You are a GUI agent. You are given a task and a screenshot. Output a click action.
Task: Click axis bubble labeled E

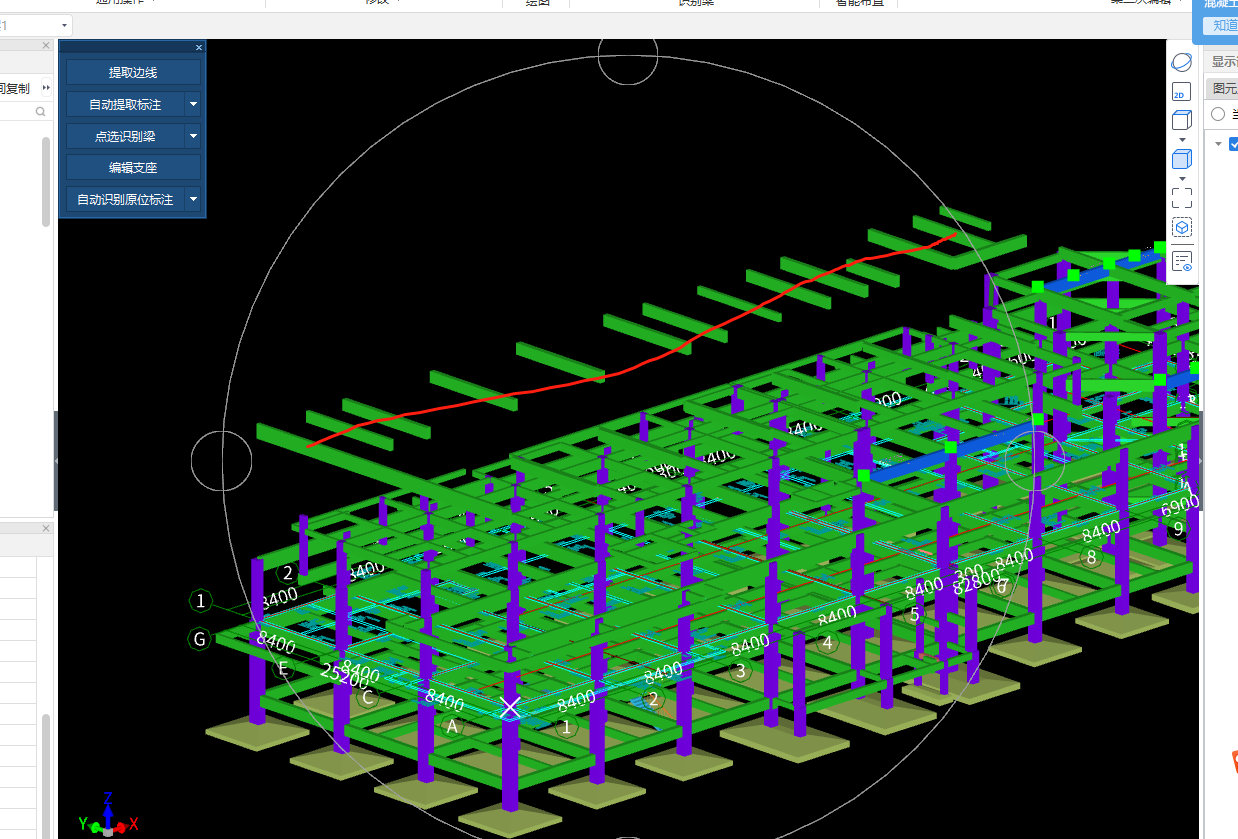point(283,668)
